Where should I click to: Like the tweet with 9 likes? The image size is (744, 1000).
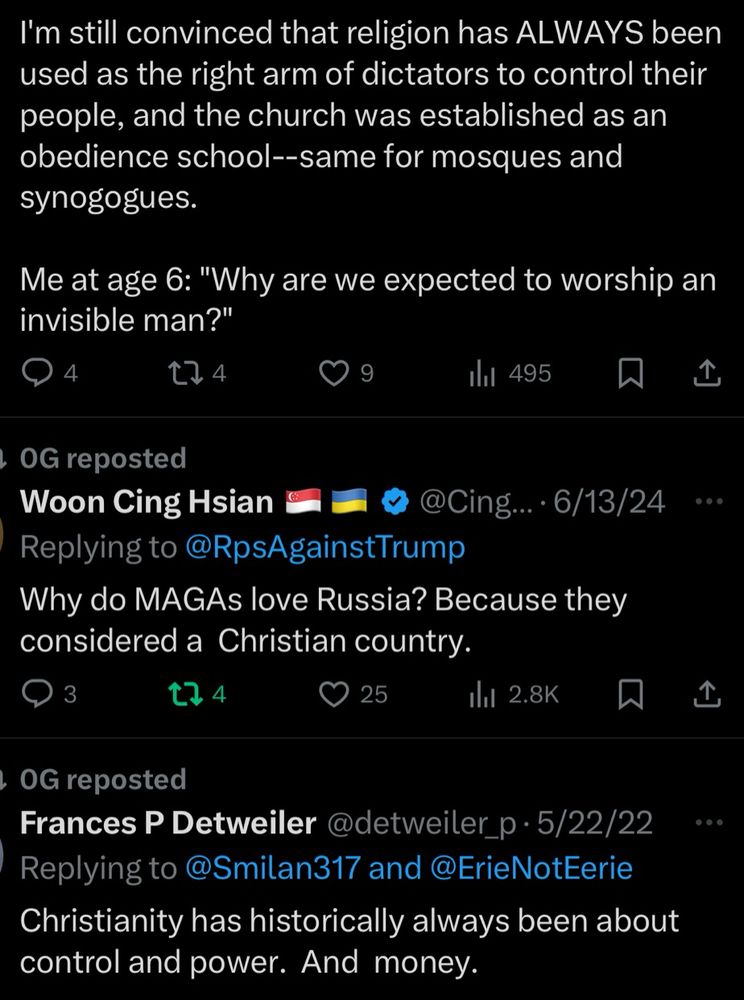[x=332, y=374]
